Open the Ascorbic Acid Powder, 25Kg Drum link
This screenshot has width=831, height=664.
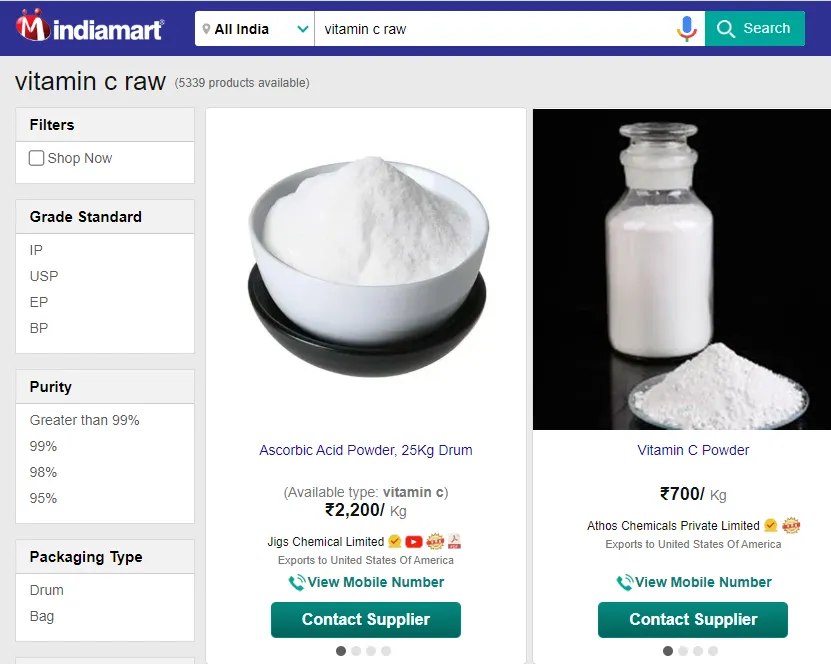pyautogui.click(x=366, y=450)
